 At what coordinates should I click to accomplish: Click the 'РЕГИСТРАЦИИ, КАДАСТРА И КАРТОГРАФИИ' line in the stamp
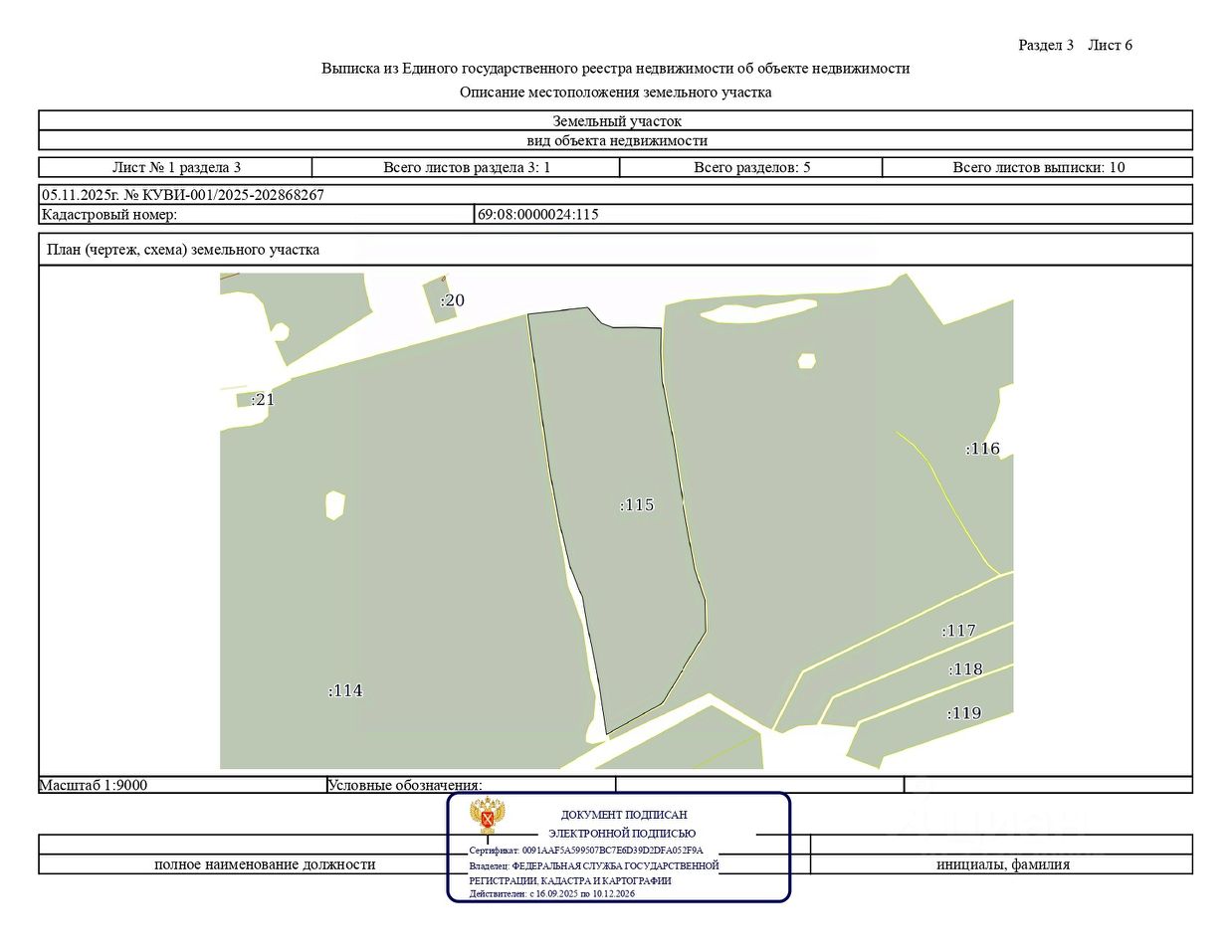pos(570,880)
